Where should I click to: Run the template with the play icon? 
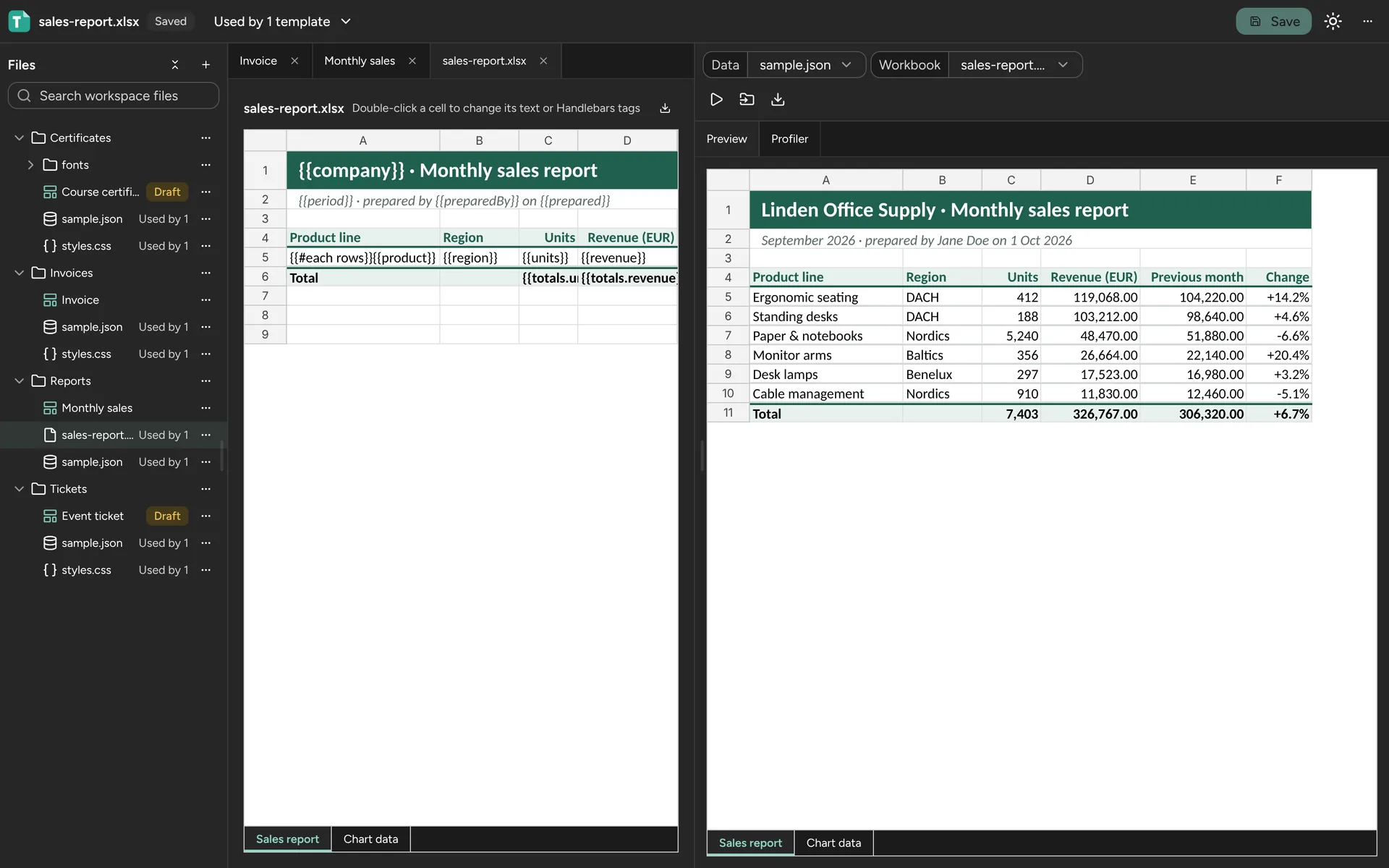click(716, 99)
